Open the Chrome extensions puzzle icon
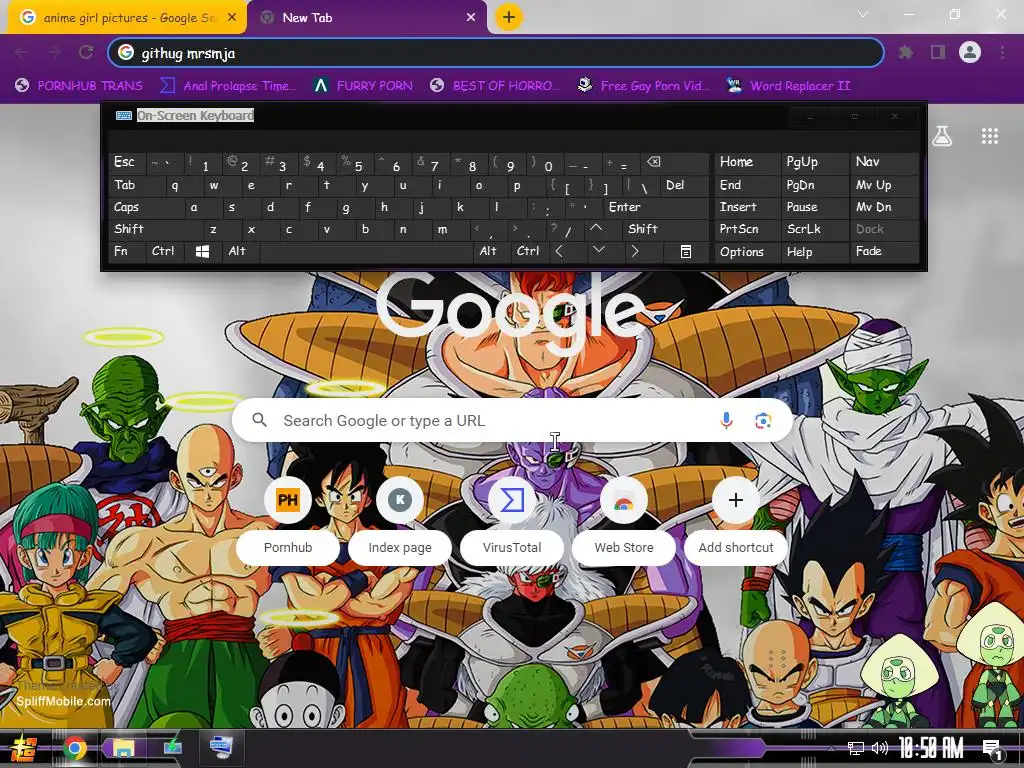The image size is (1024, 768). point(906,52)
